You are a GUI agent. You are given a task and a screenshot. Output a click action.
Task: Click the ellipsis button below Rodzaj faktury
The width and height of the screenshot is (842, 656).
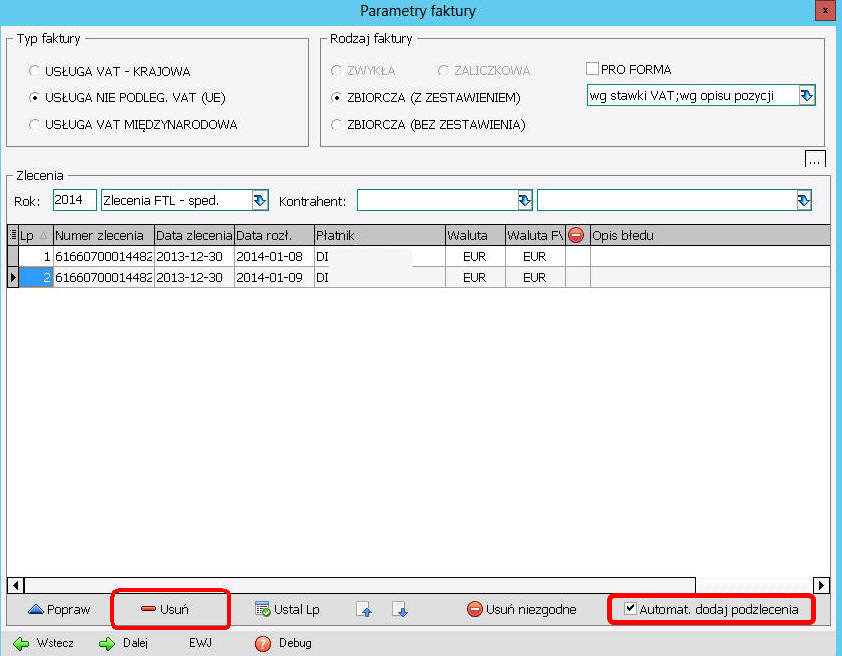[815, 159]
